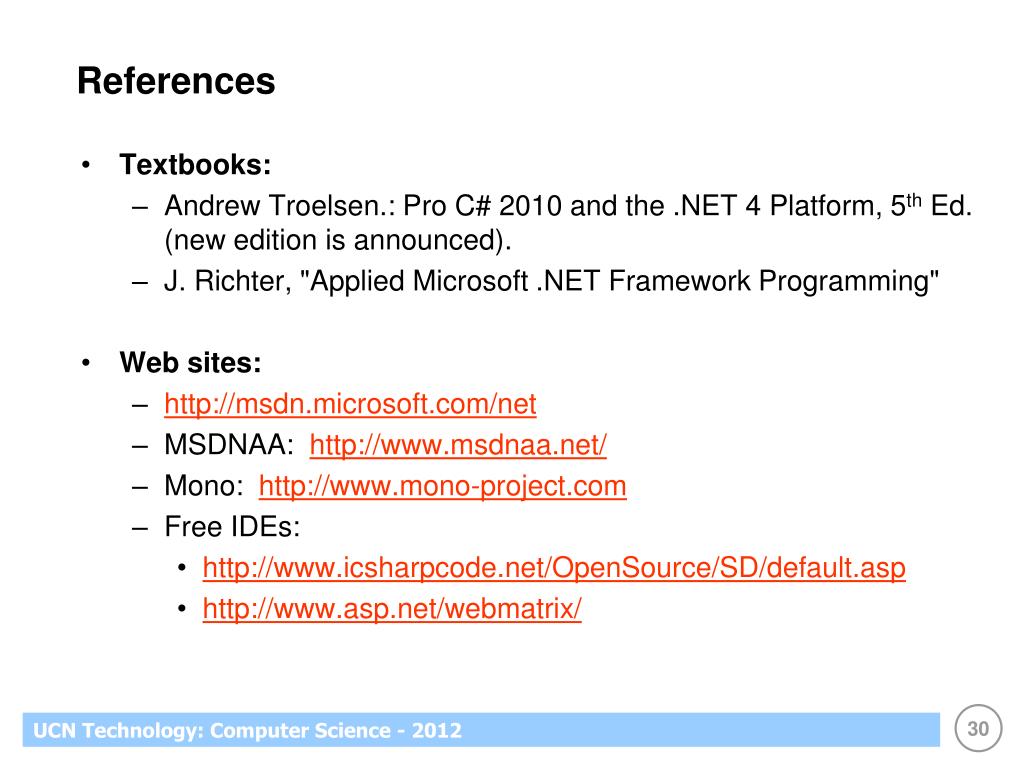Select the "Textbooks:" bold heading
The width and height of the screenshot is (1024, 768).
pos(196,164)
